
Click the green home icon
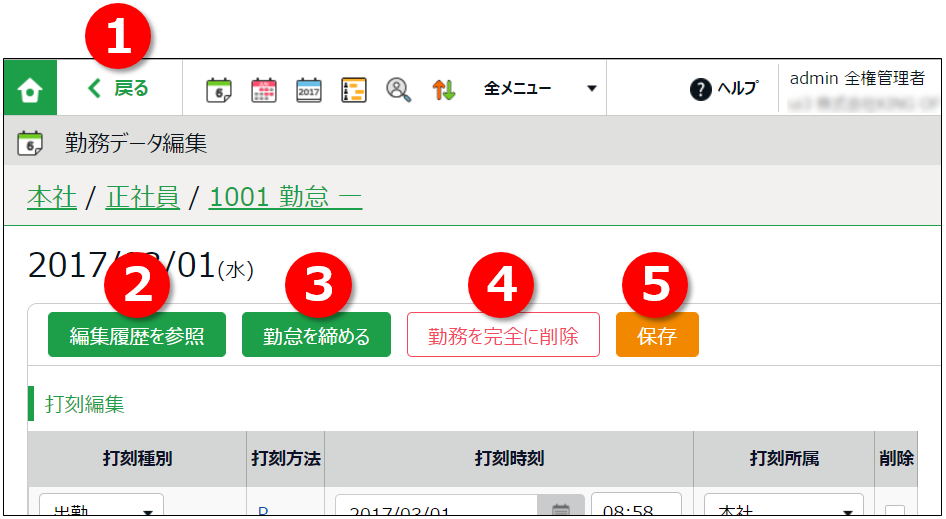coord(30,89)
